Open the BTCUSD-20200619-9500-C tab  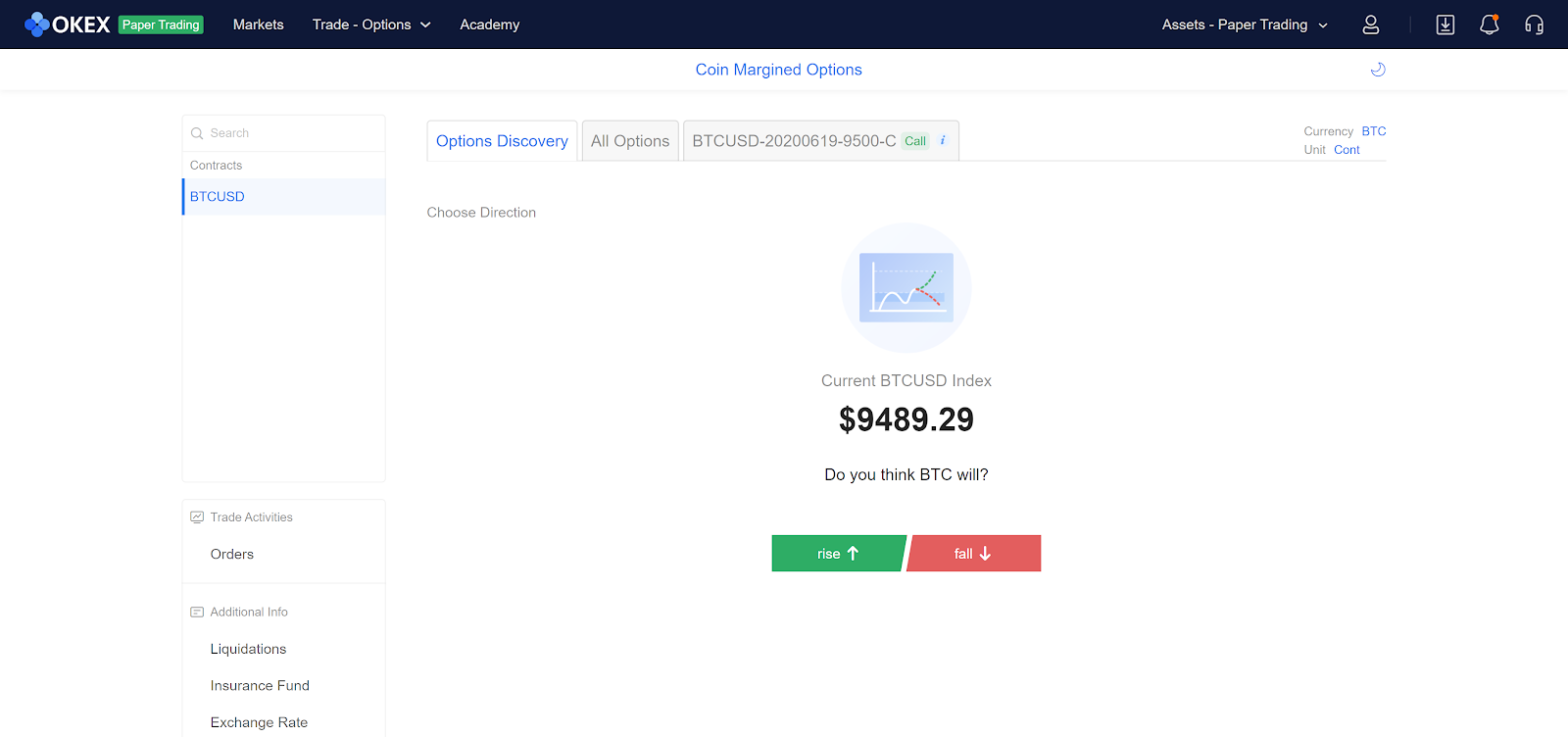[794, 141]
